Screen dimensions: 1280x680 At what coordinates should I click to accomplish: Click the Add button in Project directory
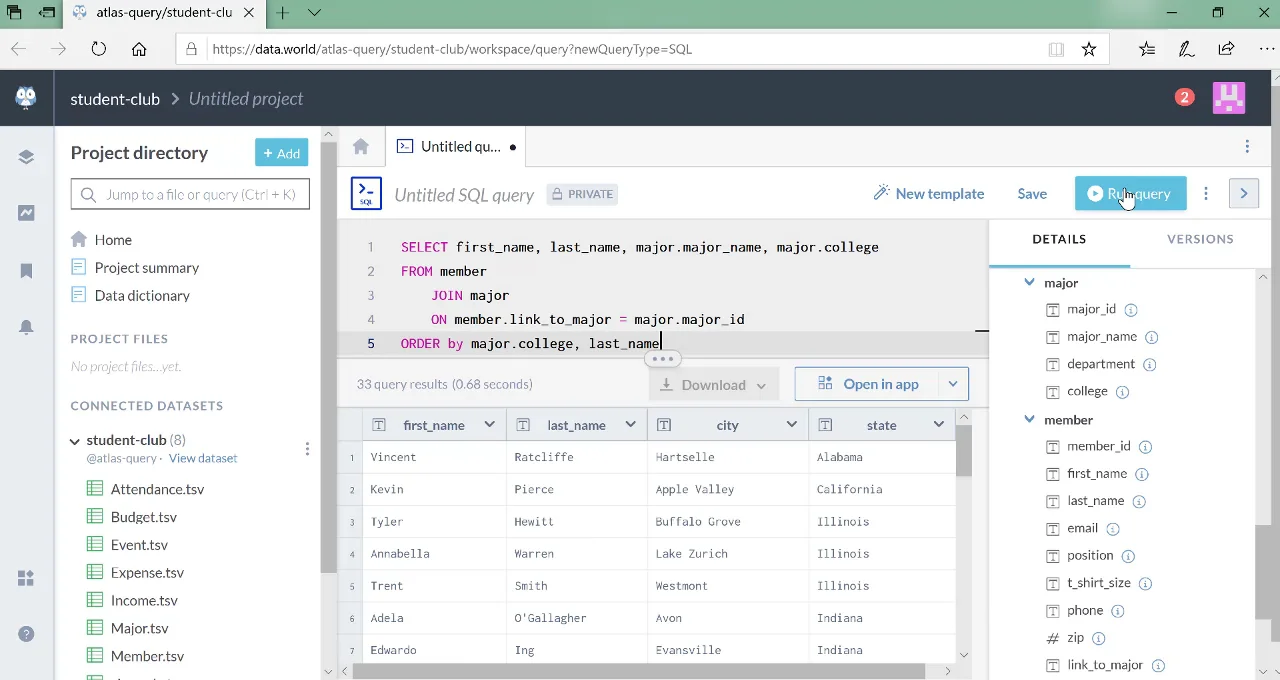(x=281, y=153)
